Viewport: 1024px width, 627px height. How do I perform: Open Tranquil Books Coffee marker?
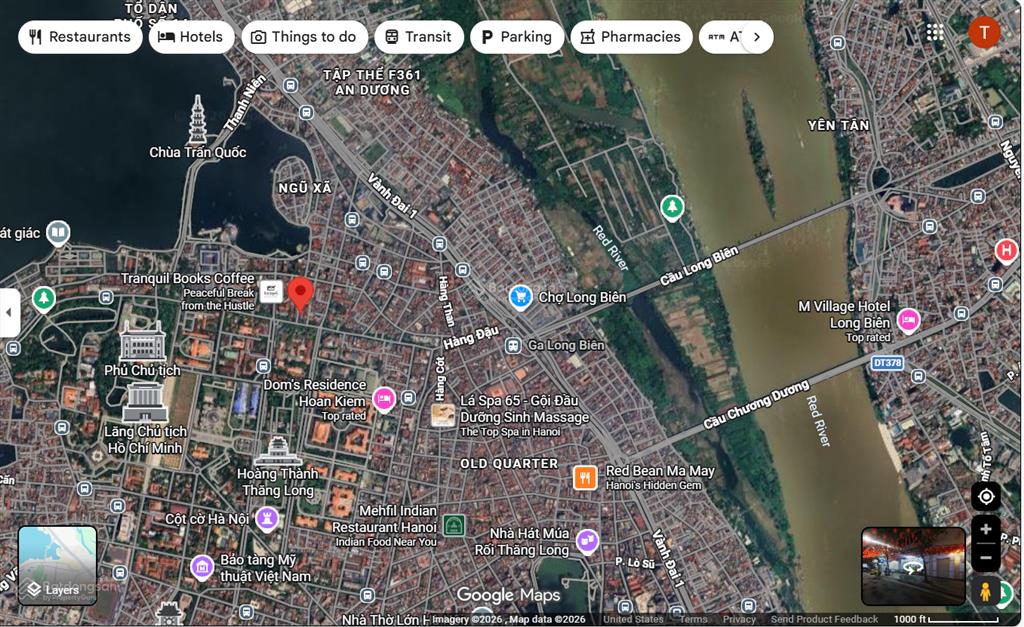(271, 291)
